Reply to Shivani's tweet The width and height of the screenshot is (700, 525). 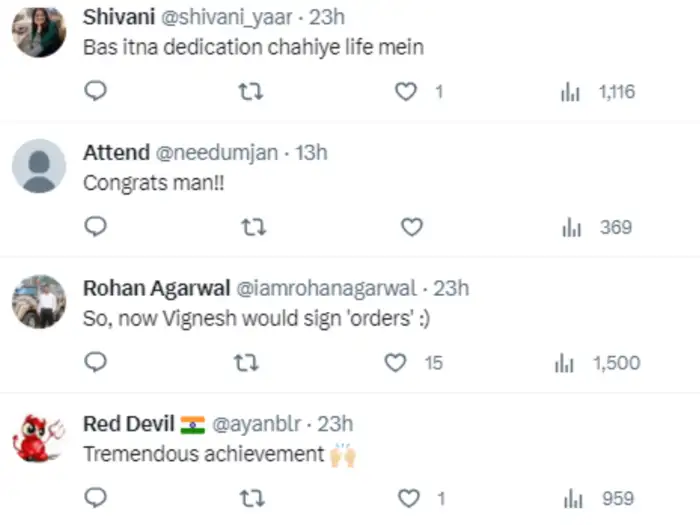(95, 92)
